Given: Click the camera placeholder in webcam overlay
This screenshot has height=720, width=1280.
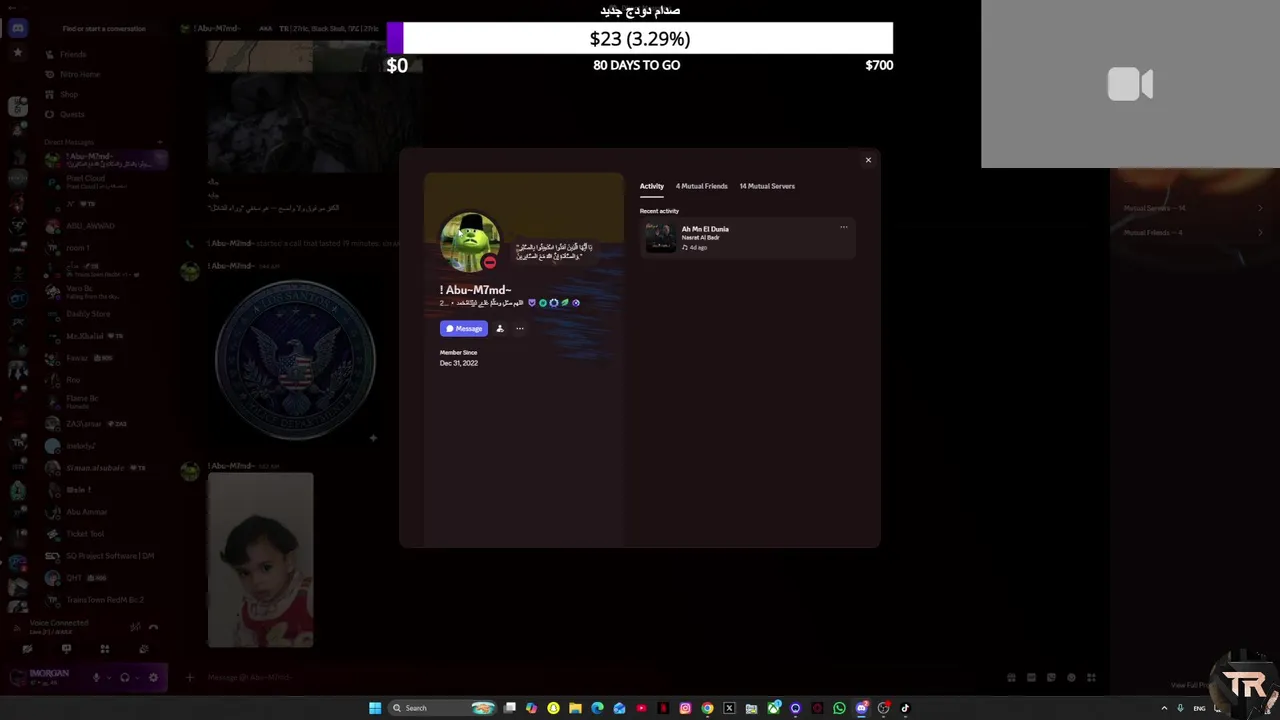Looking at the screenshot, I should pyautogui.click(x=1130, y=84).
